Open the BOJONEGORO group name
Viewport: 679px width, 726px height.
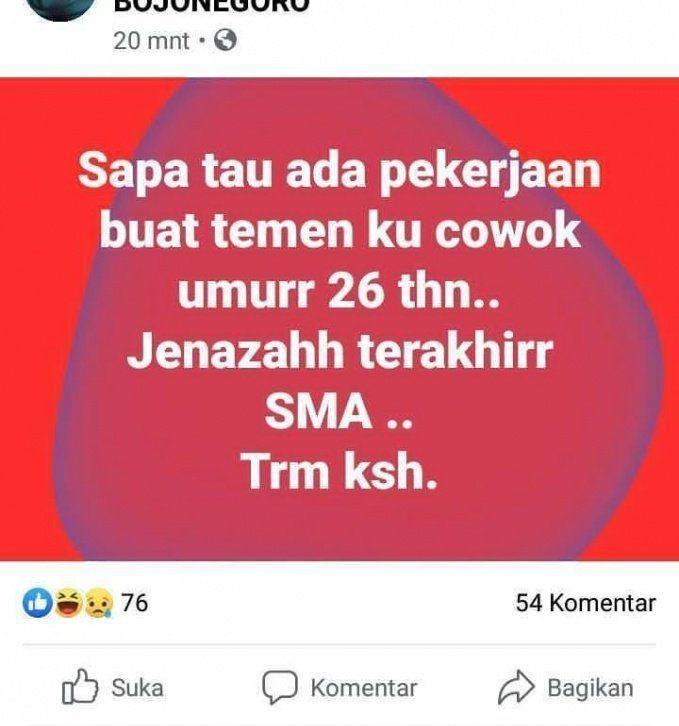click(211, 6)
